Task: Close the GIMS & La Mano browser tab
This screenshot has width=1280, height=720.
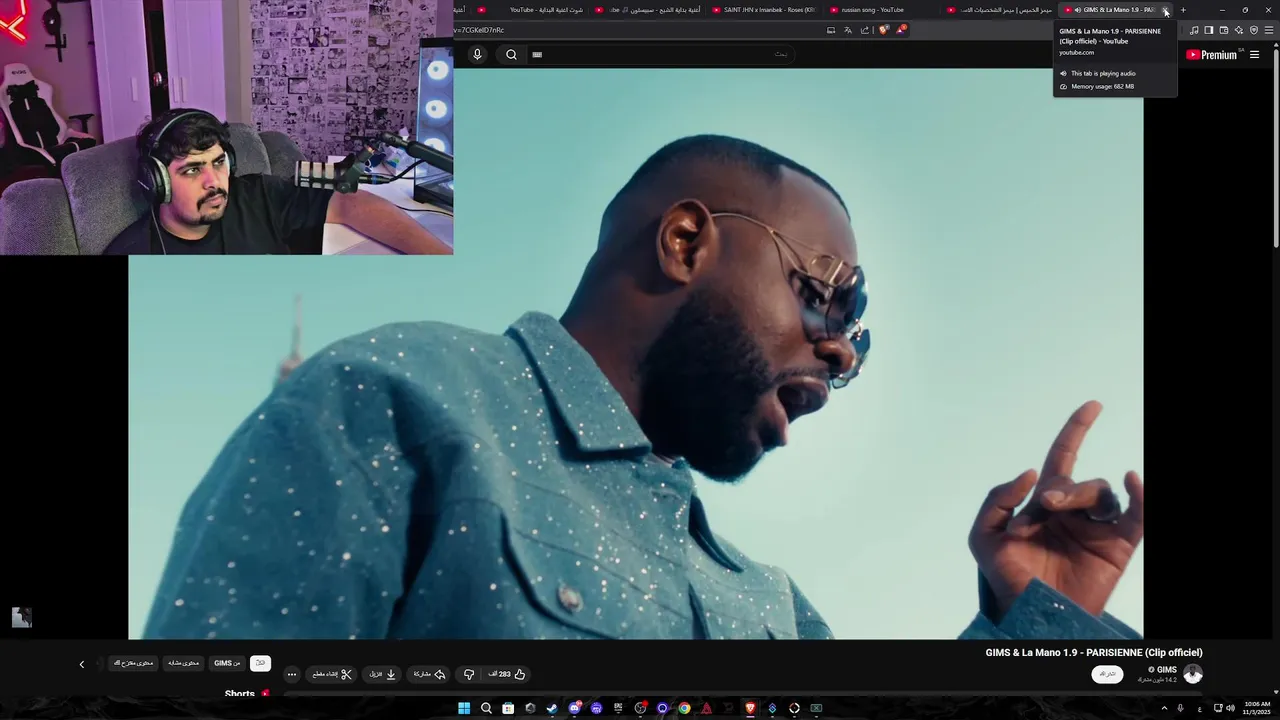Action: [1165, 10]
